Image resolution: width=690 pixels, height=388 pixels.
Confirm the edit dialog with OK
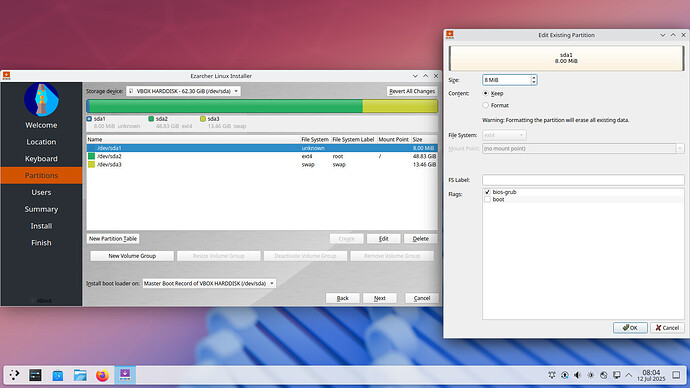pyautogui.click(x=630, y=327)
